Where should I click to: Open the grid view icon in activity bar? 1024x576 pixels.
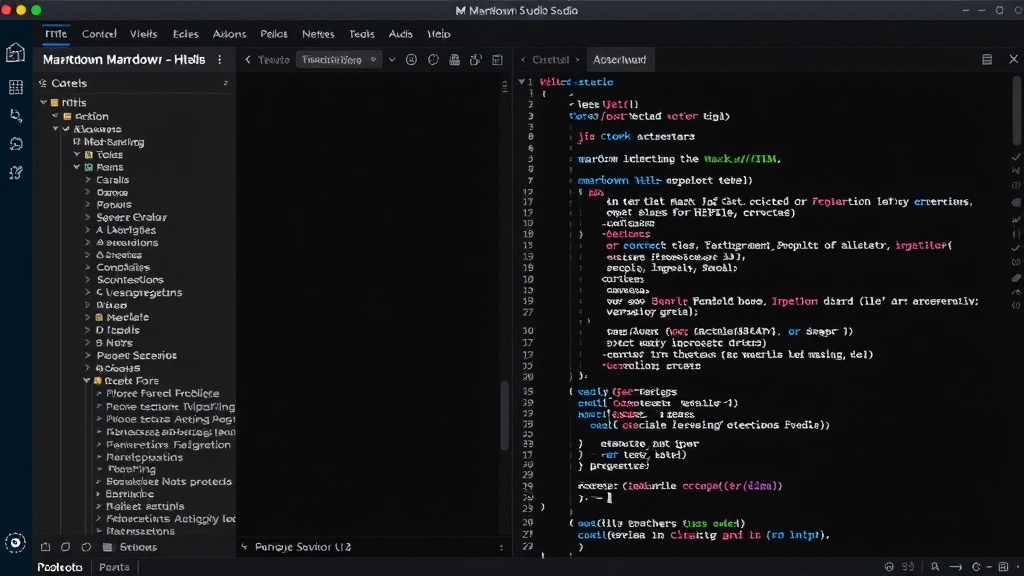(x=16, y=87)
